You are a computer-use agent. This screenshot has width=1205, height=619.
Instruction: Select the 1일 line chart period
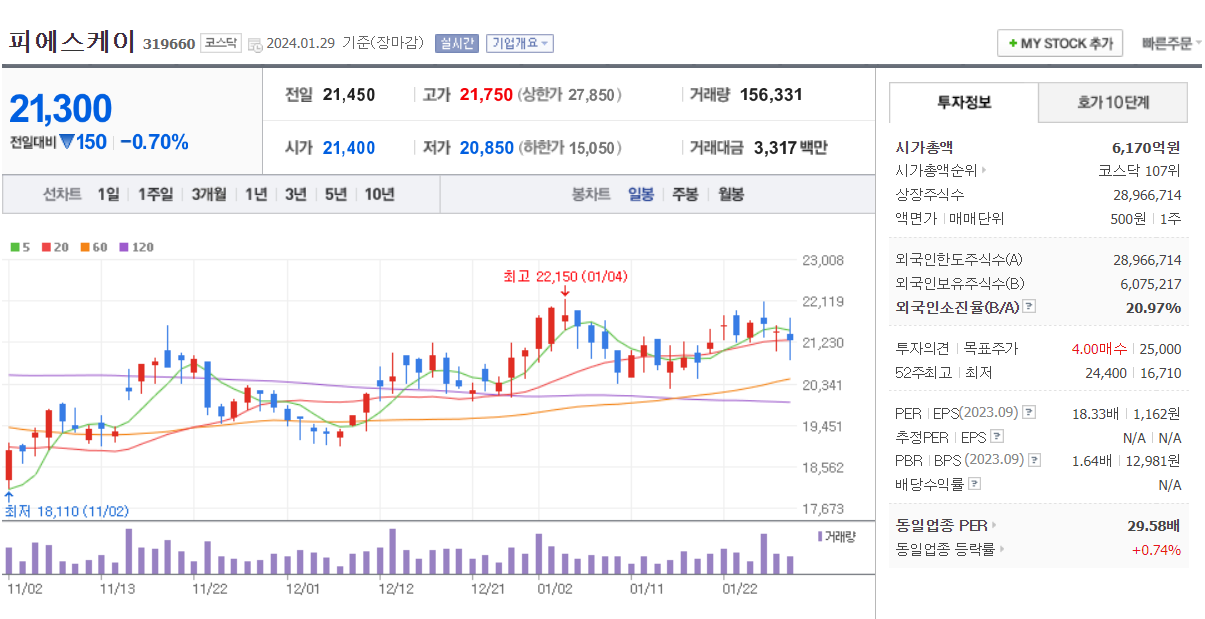pyautogui.click(x=108, y=194)
